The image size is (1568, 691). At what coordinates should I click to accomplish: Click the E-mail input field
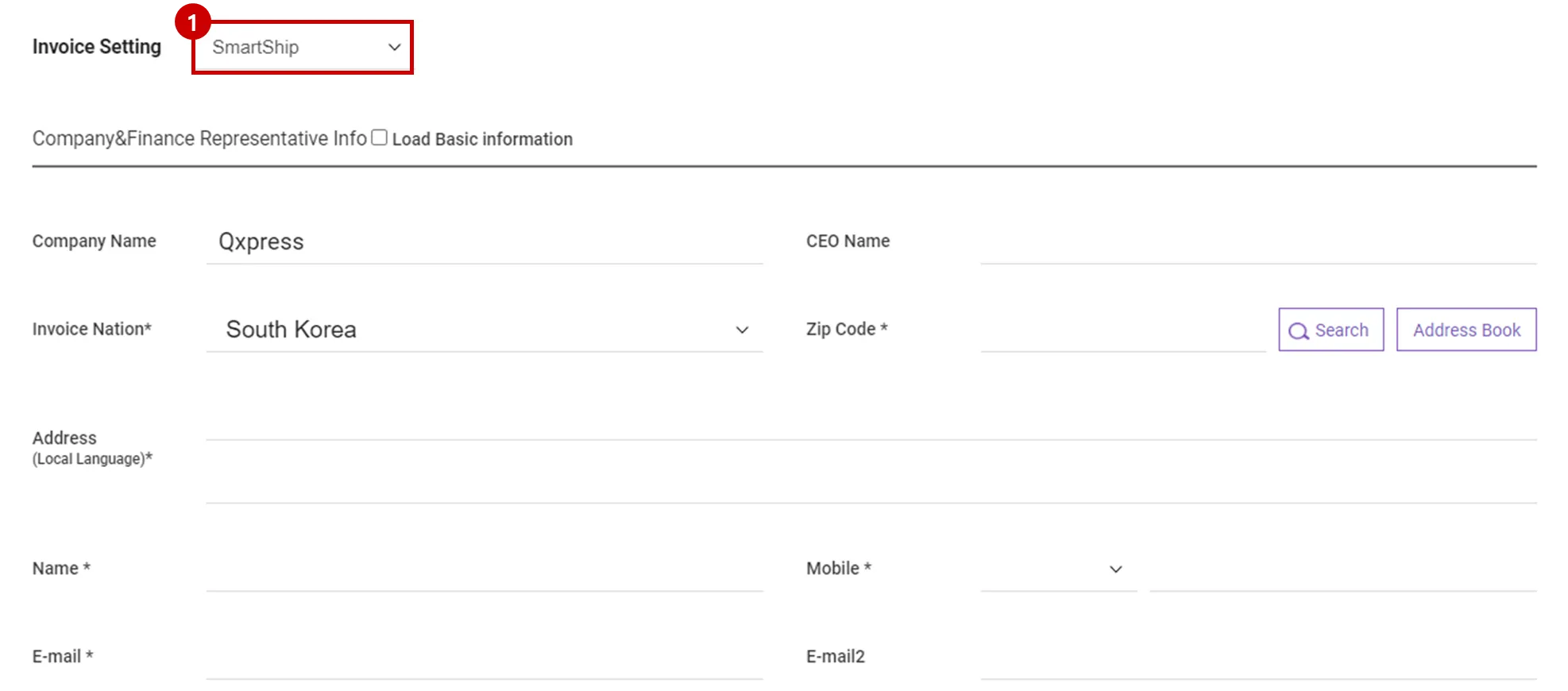484,658
